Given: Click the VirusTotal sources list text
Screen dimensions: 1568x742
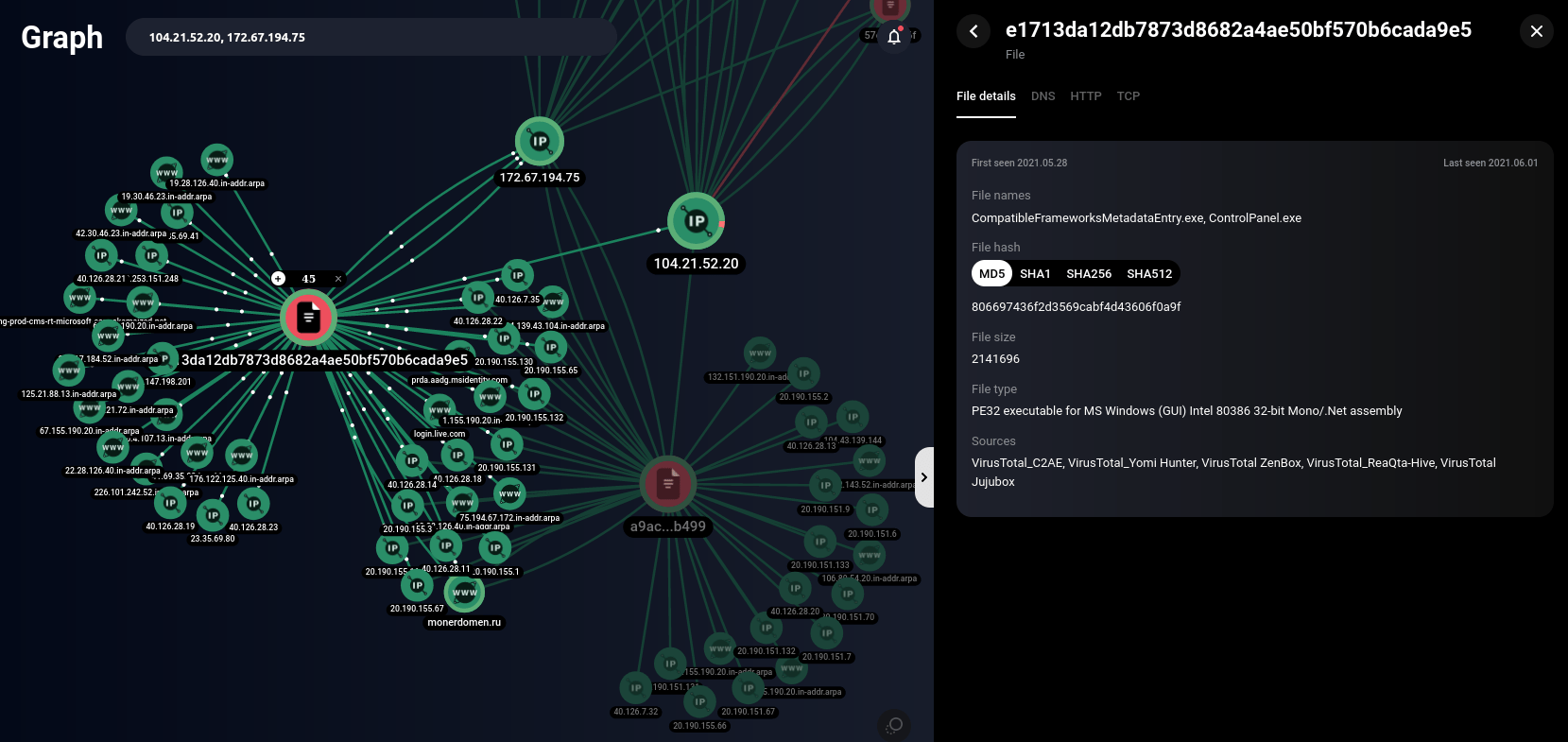Looking at the screenshot, I should pos(1233,473).
